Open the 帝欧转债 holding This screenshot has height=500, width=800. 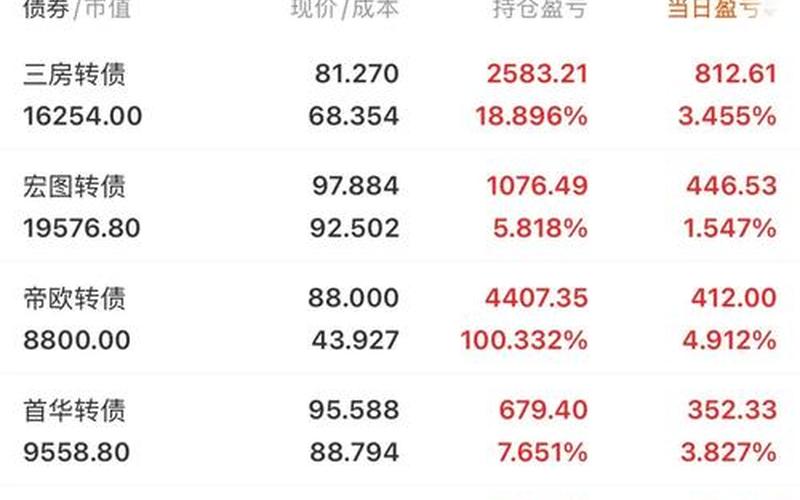coord(74,298)
